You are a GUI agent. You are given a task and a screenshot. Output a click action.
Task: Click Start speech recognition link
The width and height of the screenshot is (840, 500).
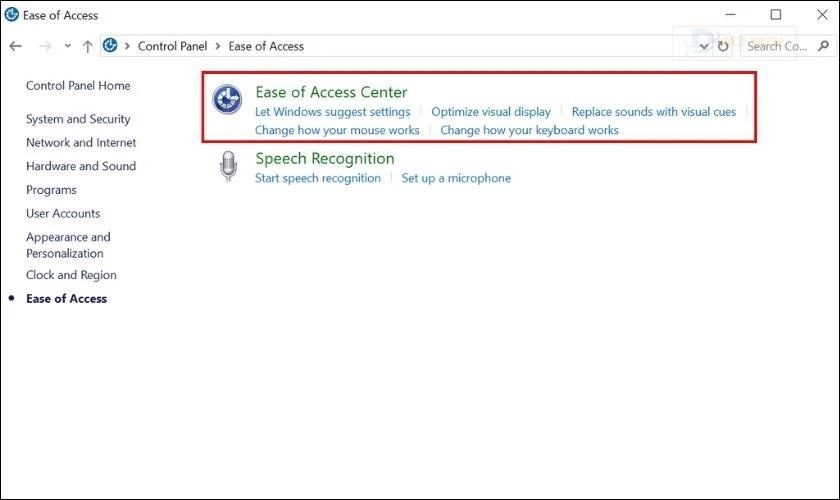pos(317,178)
